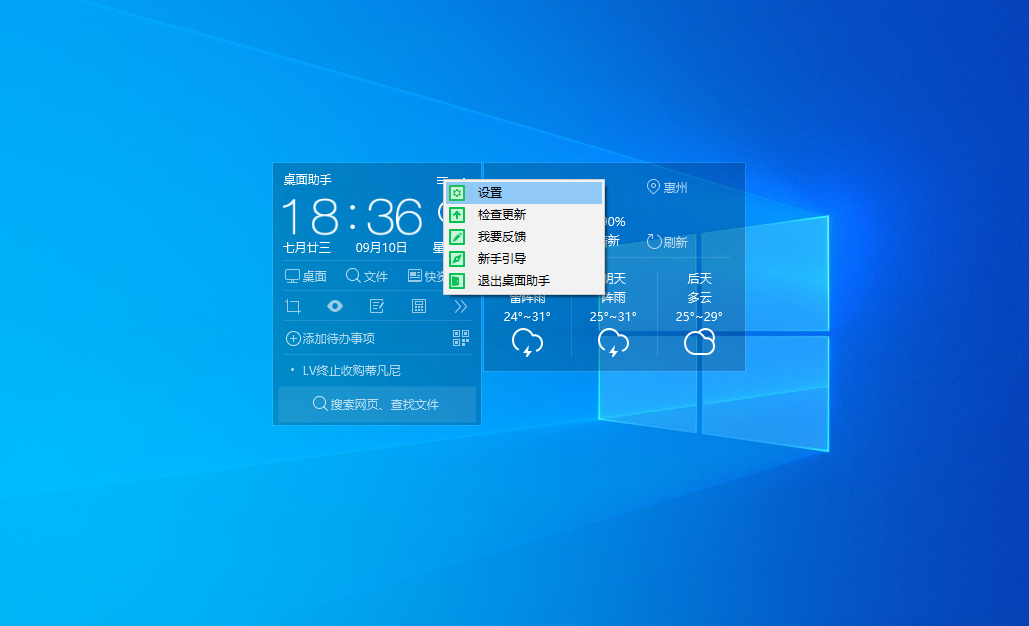The width and height of the screenshot is (1029, 626).
Task: Select the screenshot capture tool icon
Action: (x=294, y=306)
